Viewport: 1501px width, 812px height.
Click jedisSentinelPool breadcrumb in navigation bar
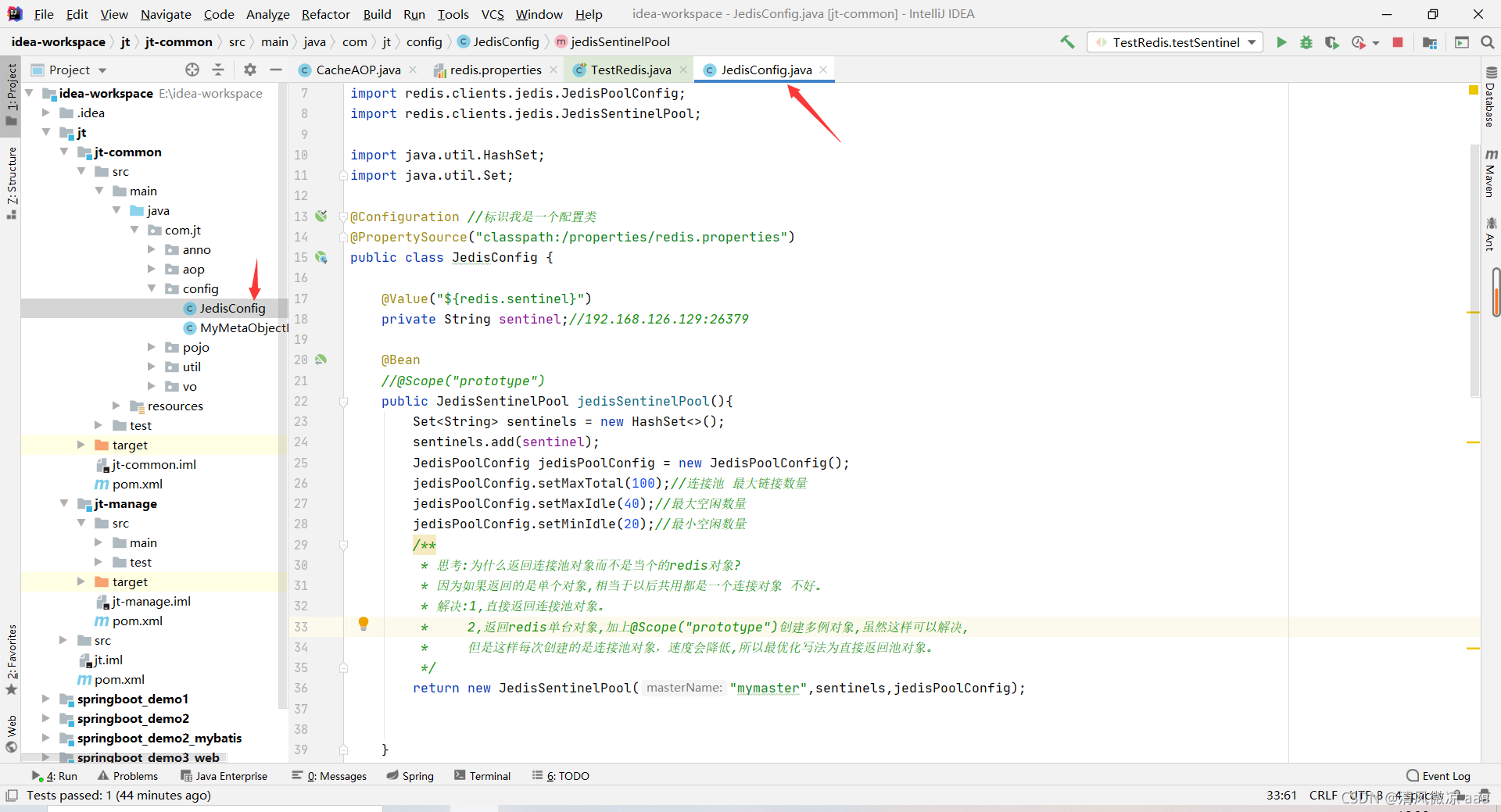click(x=612, y=42)
